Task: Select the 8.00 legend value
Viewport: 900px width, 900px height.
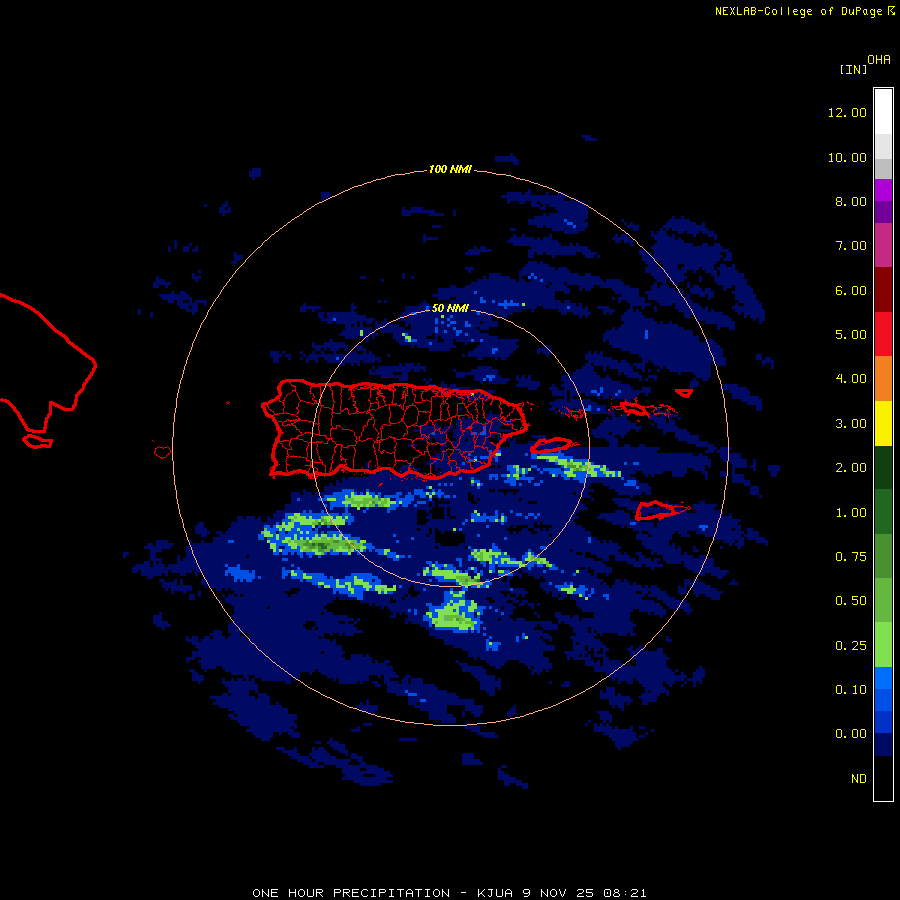Action: [851, 201]
